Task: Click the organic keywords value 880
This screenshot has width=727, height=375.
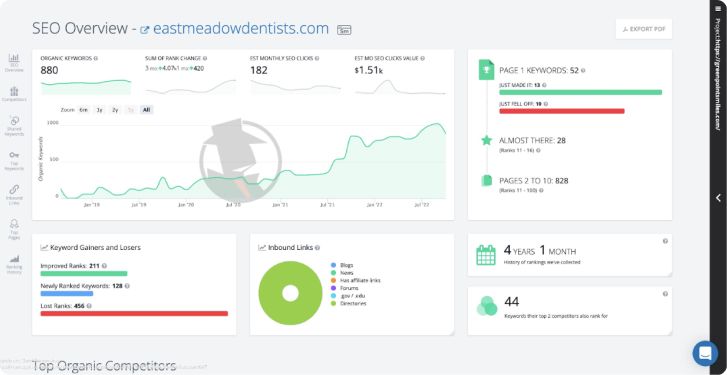Action: click(50, 70)
